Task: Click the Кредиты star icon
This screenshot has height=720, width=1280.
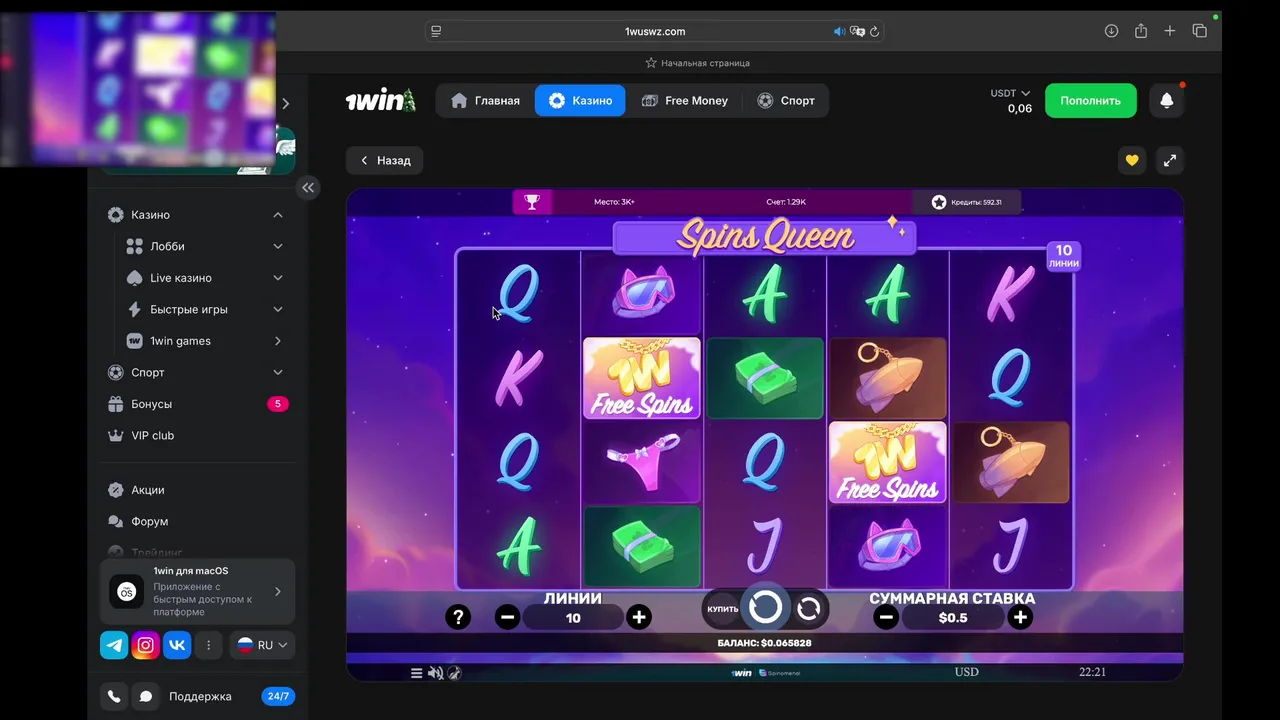Action: pos(938,202)
